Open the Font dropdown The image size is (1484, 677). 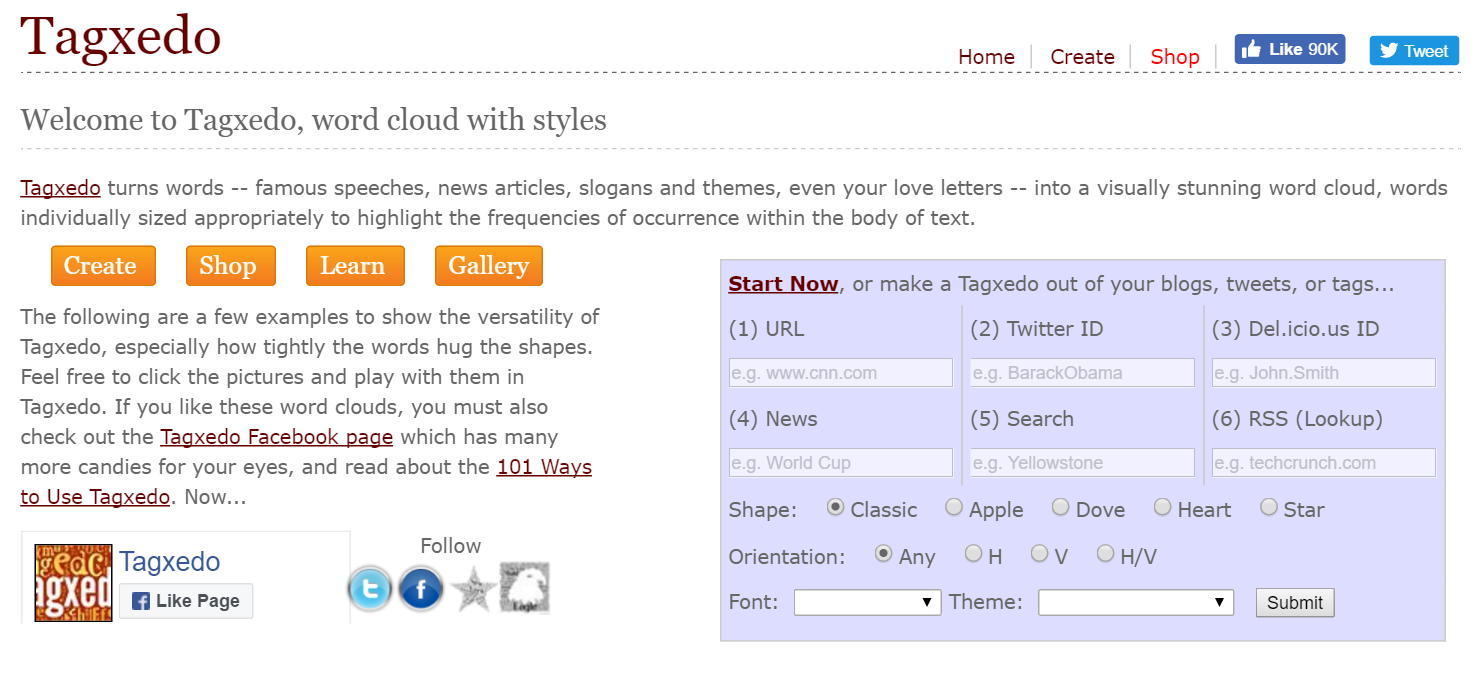pos(867,602)
